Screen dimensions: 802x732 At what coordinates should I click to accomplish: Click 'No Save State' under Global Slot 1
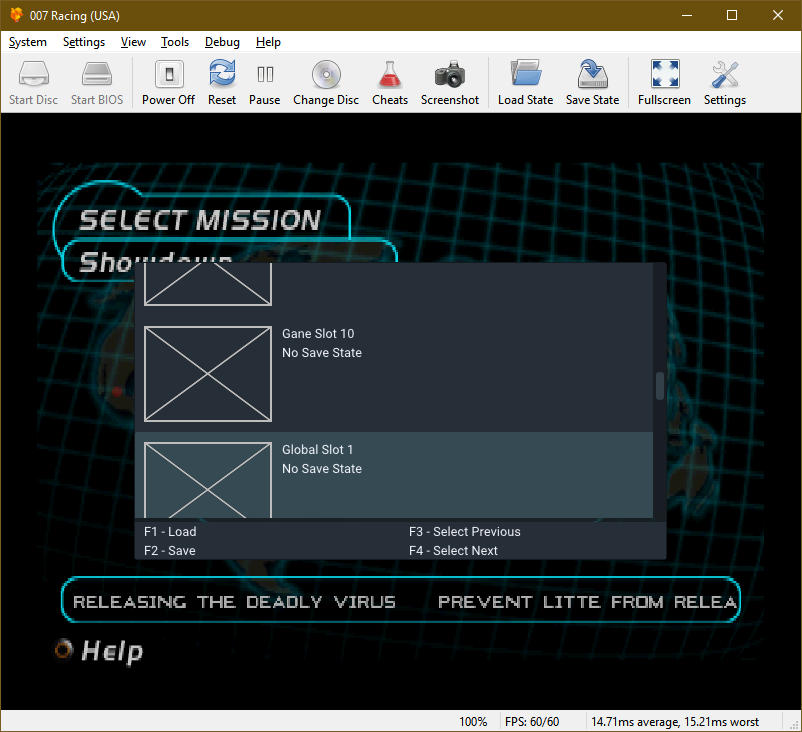click(x=322, y=469)
